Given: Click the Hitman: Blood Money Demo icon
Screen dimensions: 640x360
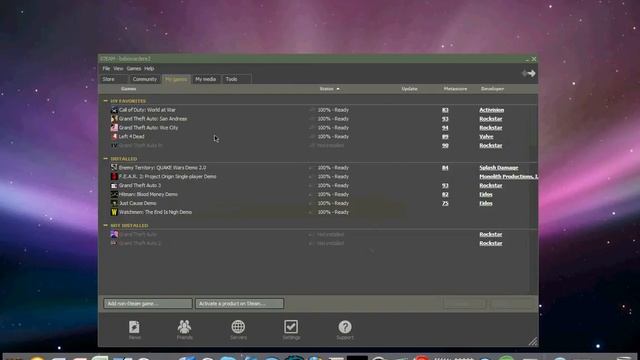Looking at the screenshot, I should coord(114,195).
